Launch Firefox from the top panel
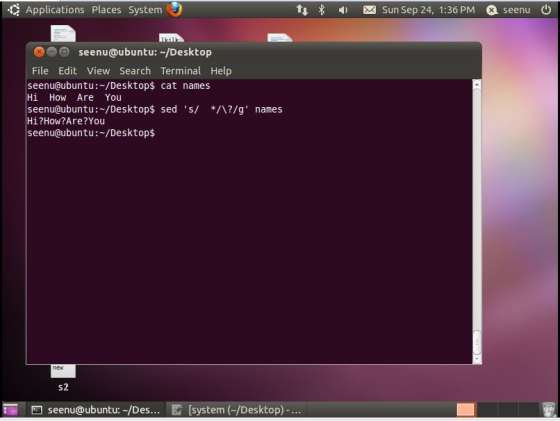 (x=174, y=10)
